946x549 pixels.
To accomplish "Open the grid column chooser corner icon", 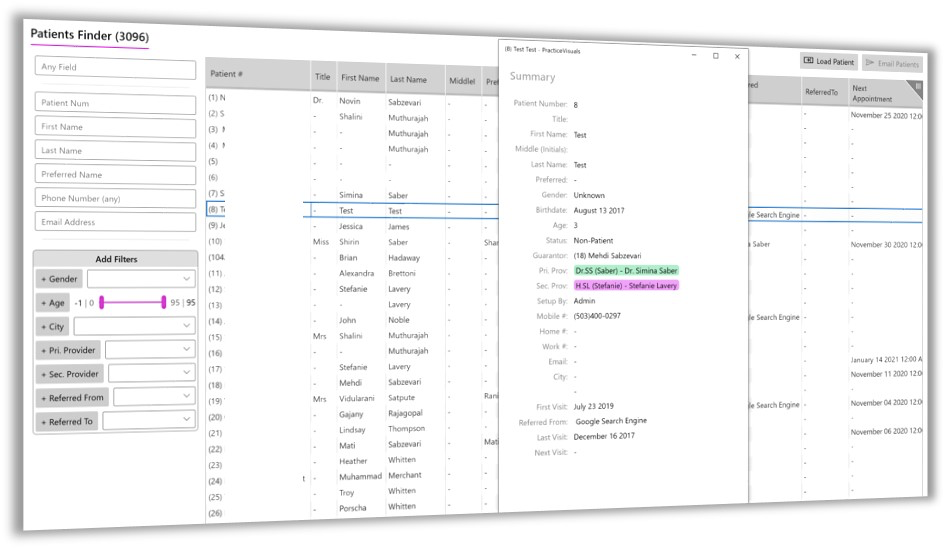I will tap(918, 88).
